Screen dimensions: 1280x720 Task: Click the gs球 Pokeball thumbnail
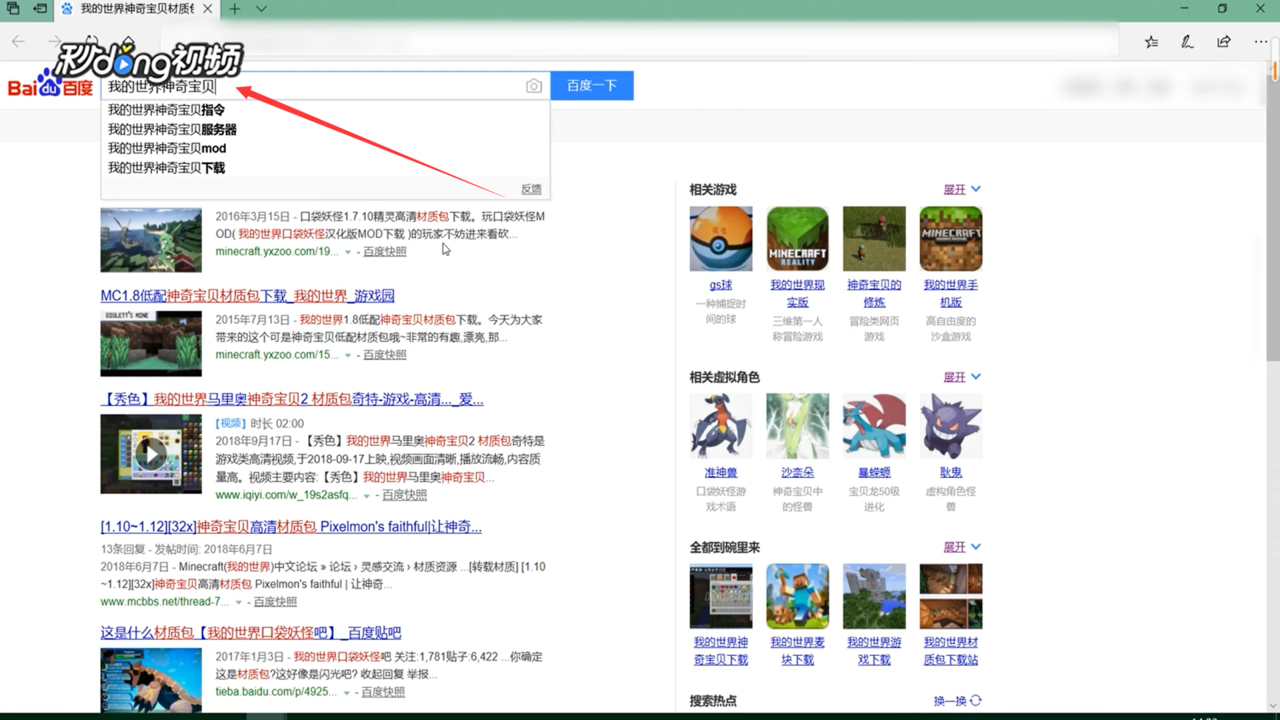coord(721,239)
